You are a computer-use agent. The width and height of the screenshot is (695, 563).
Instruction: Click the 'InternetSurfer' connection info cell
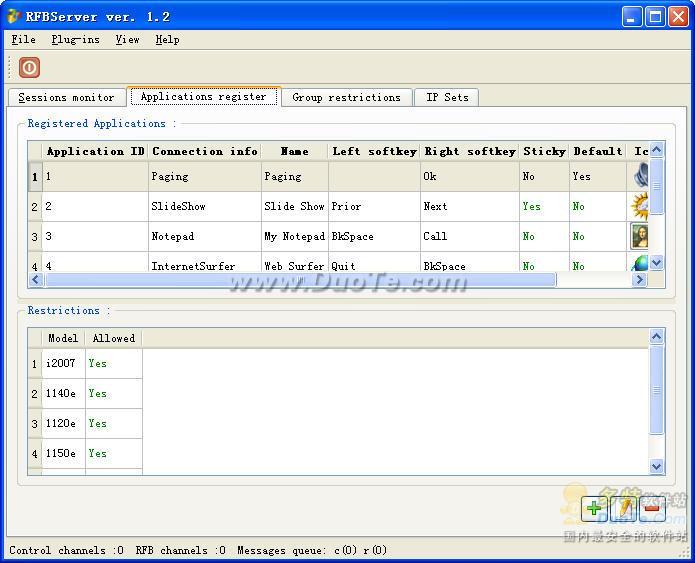[x=205, y=263]
